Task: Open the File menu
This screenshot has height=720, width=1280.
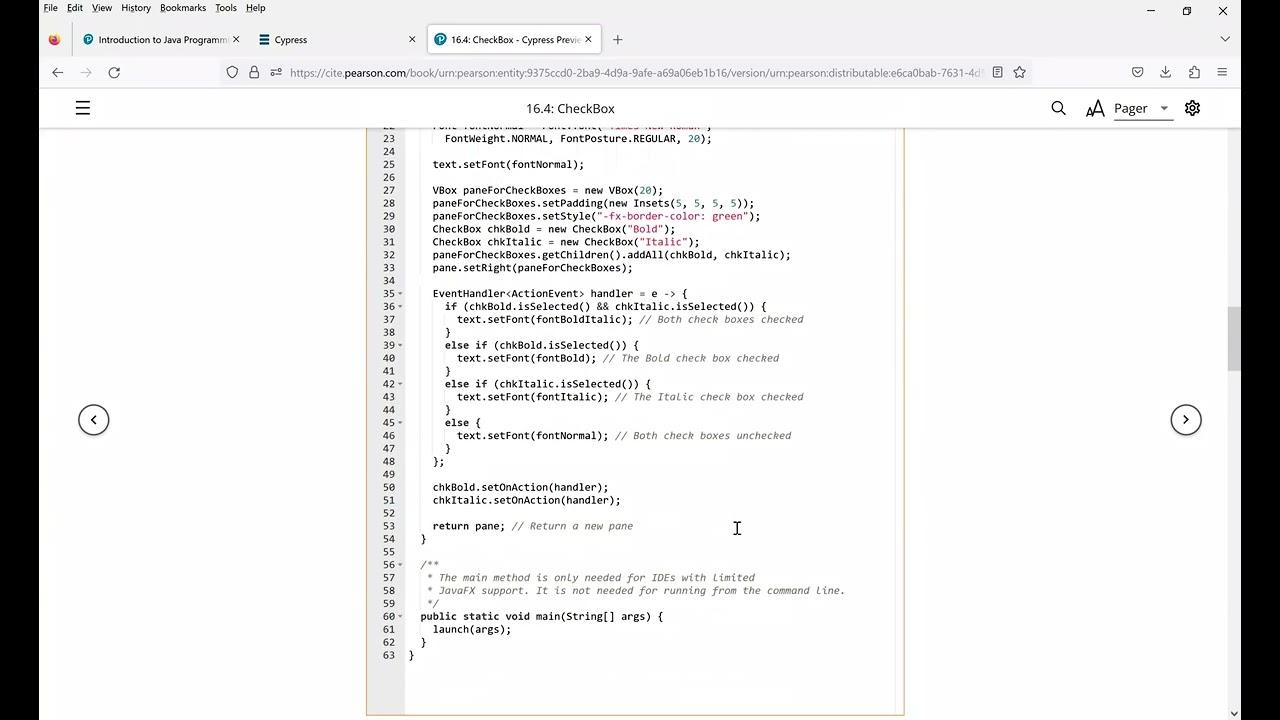Action: [x=50, y=8]
